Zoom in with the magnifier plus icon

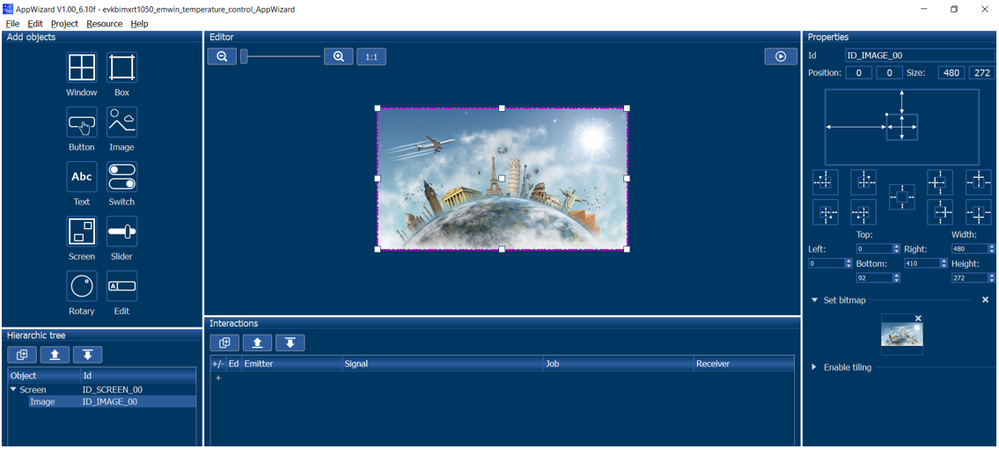point(338,57)
